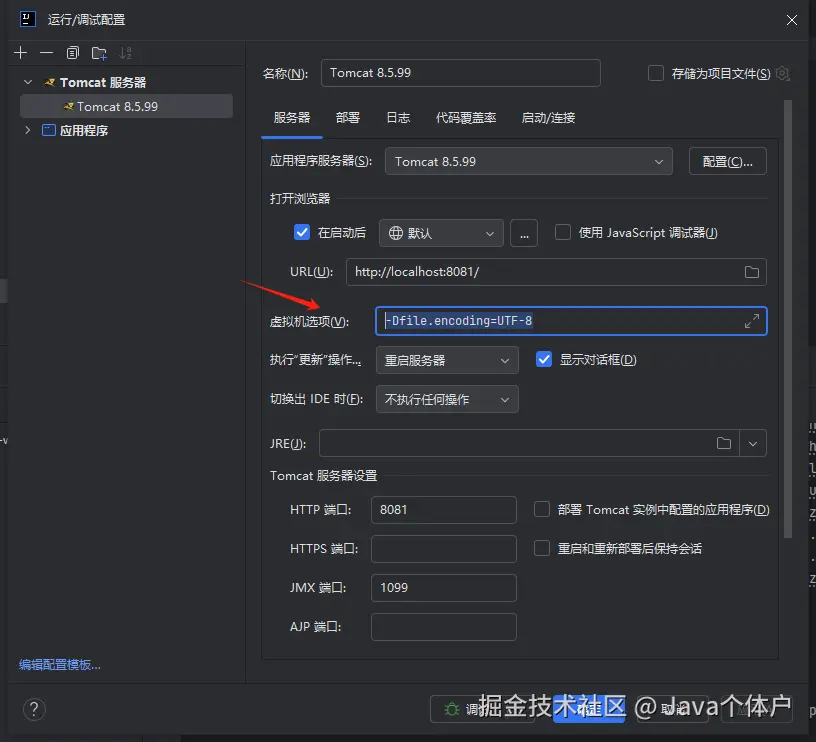The width and height of the screenshot is (816, 742).
Task: Open the default browser dropdown
Action: coord(441,233)
